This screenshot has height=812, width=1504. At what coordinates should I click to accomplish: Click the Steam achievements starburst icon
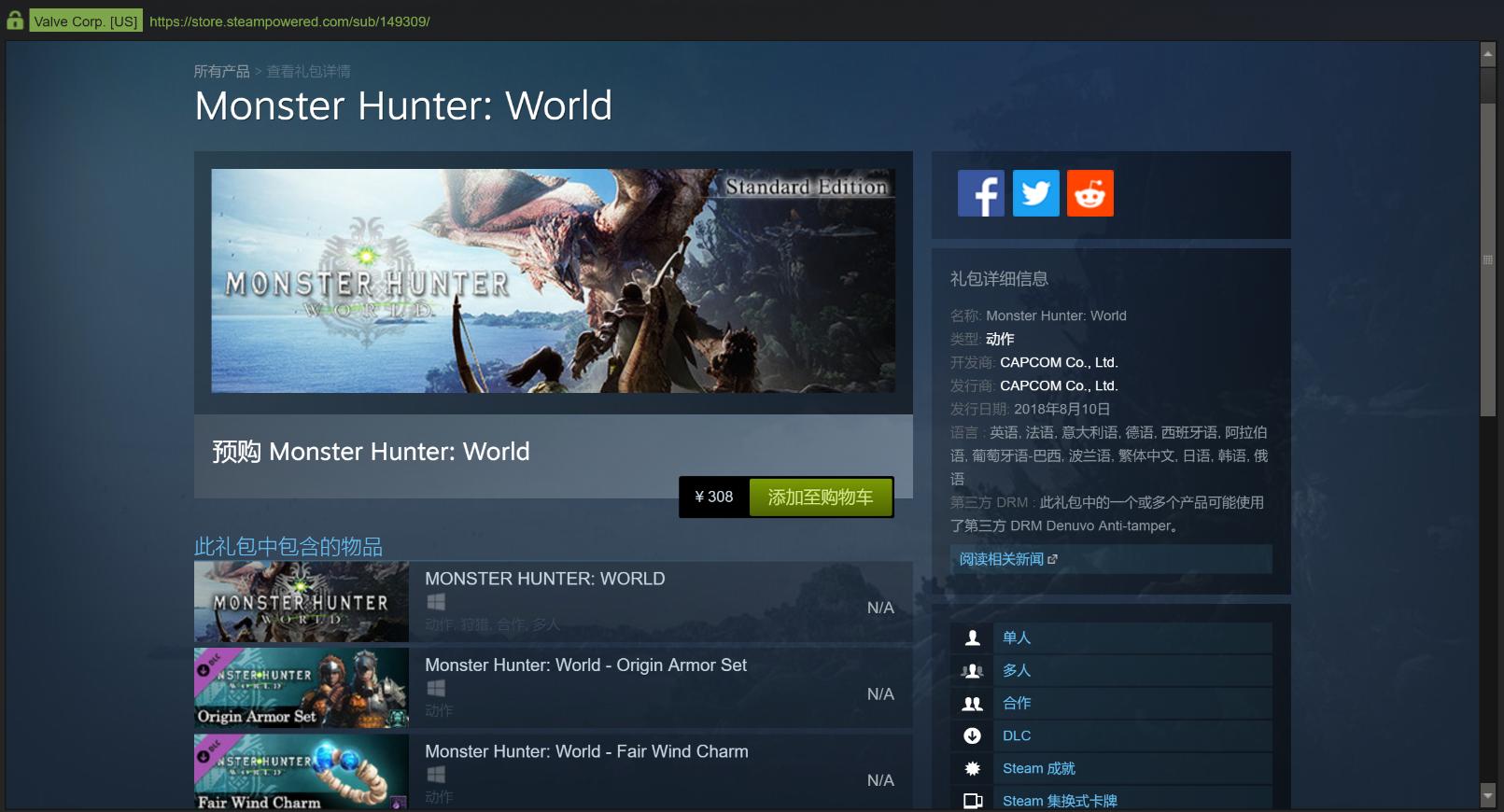[x=972, y=768]
